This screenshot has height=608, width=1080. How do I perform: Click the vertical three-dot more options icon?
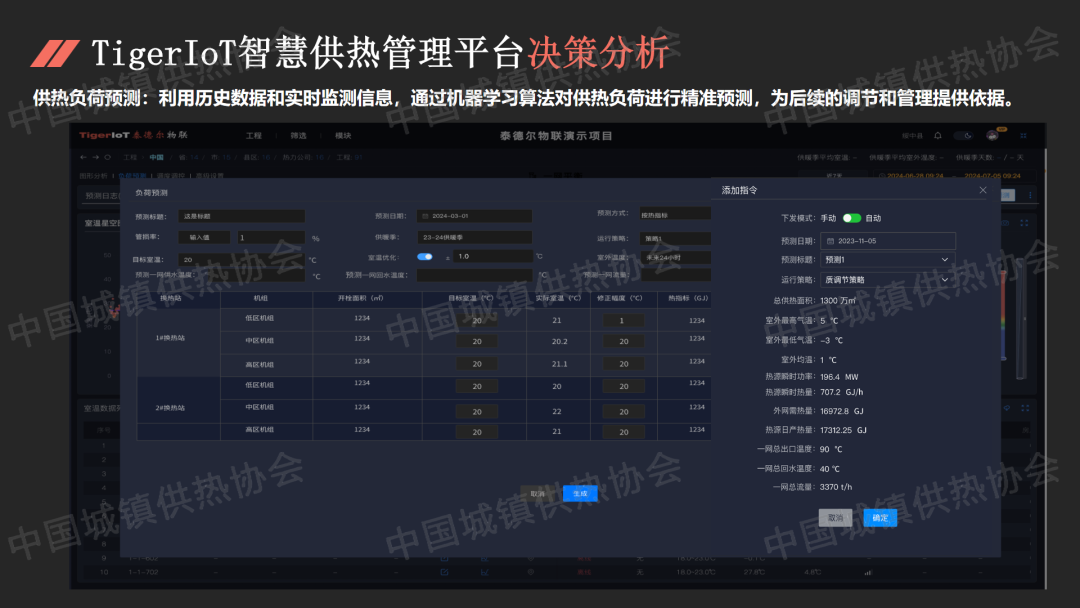[1031, 195]
